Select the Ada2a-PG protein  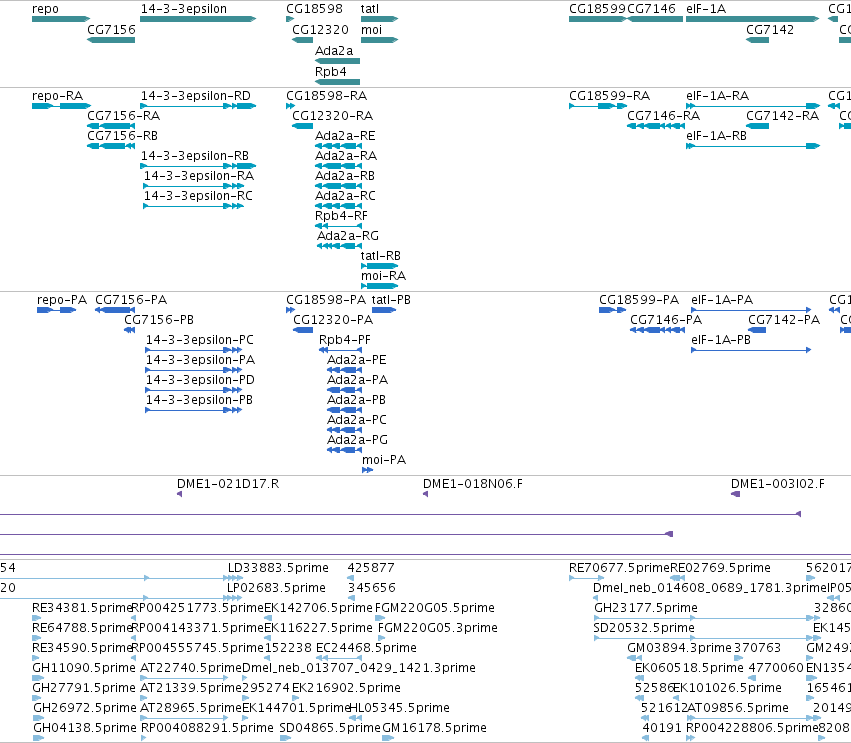coord(345,450)
